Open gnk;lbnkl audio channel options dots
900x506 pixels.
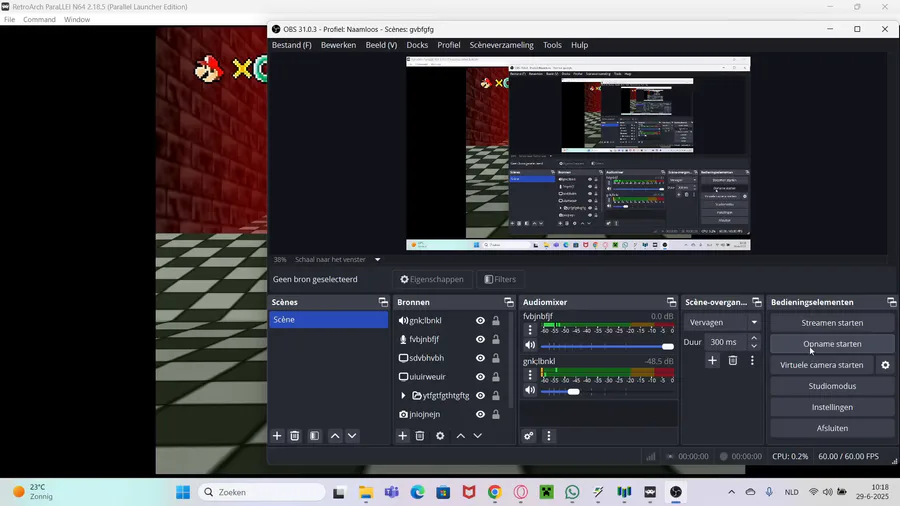[530, 375]
